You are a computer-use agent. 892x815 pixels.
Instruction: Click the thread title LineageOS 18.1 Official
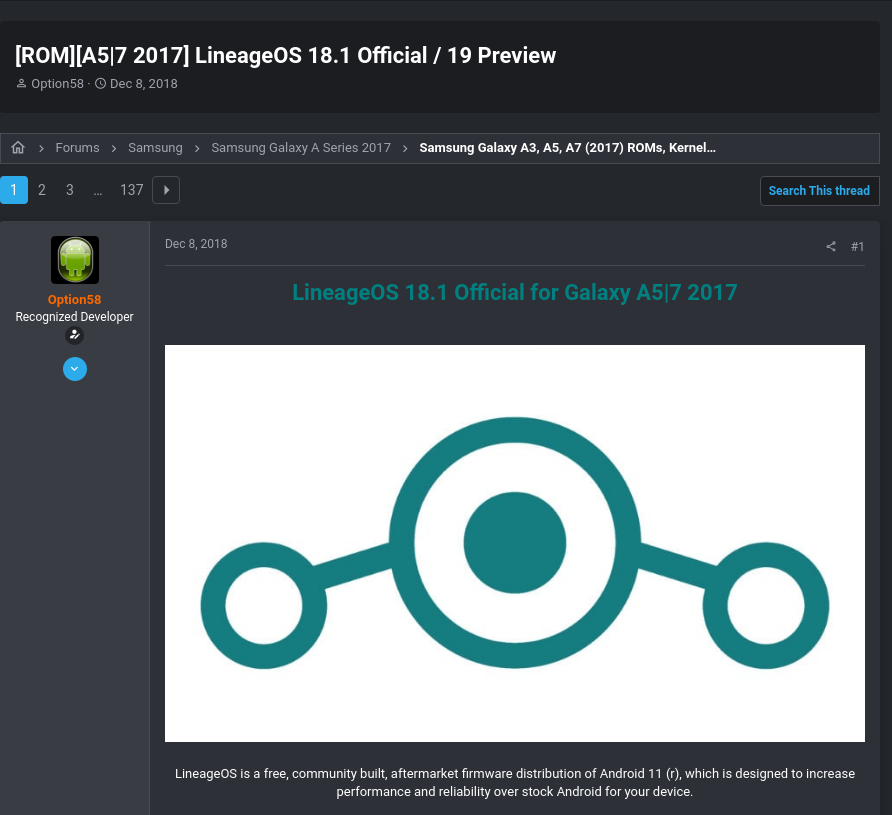(x=286, y=56)
